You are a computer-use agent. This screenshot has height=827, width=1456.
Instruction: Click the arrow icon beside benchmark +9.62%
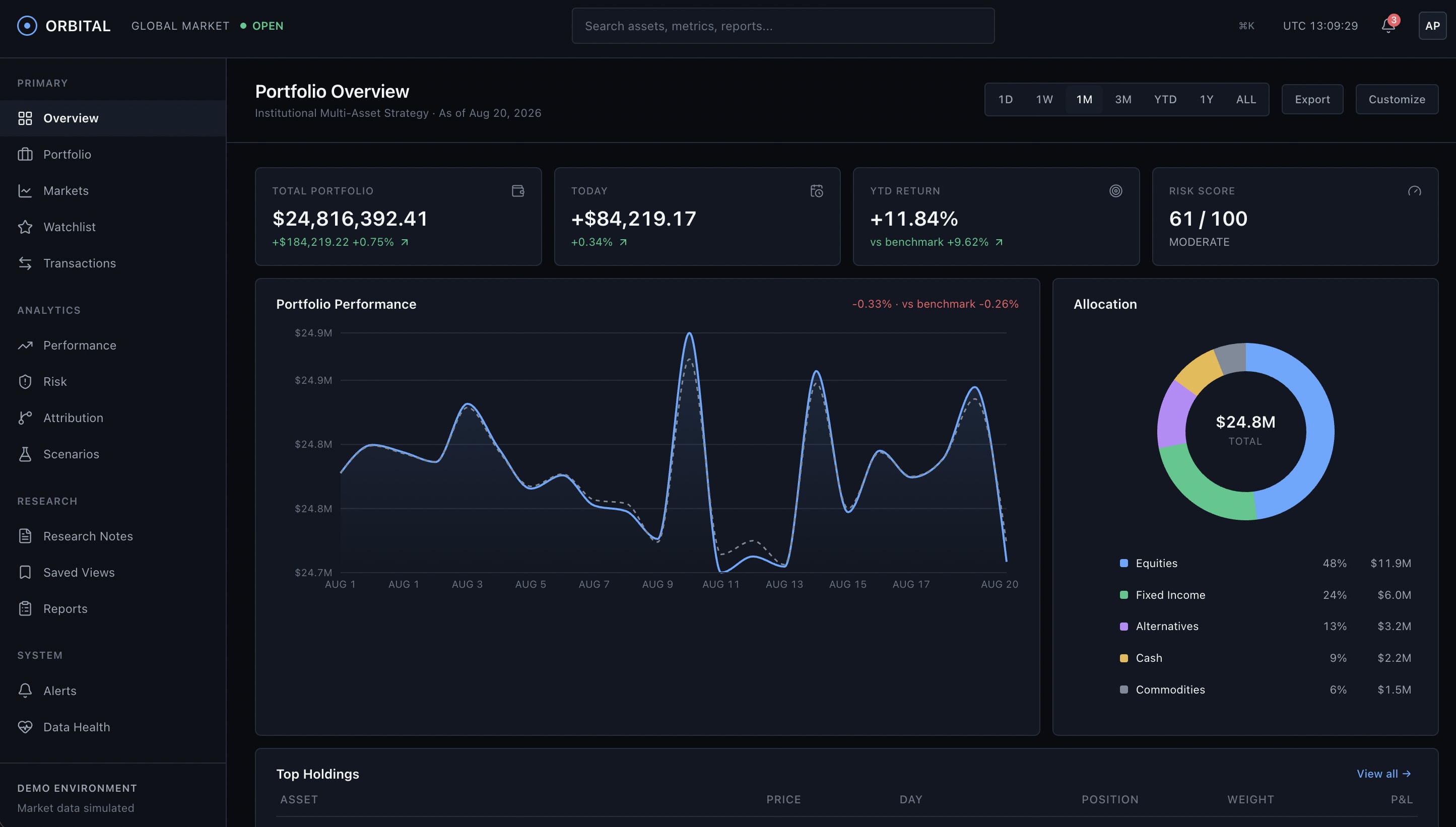(999, 243)
